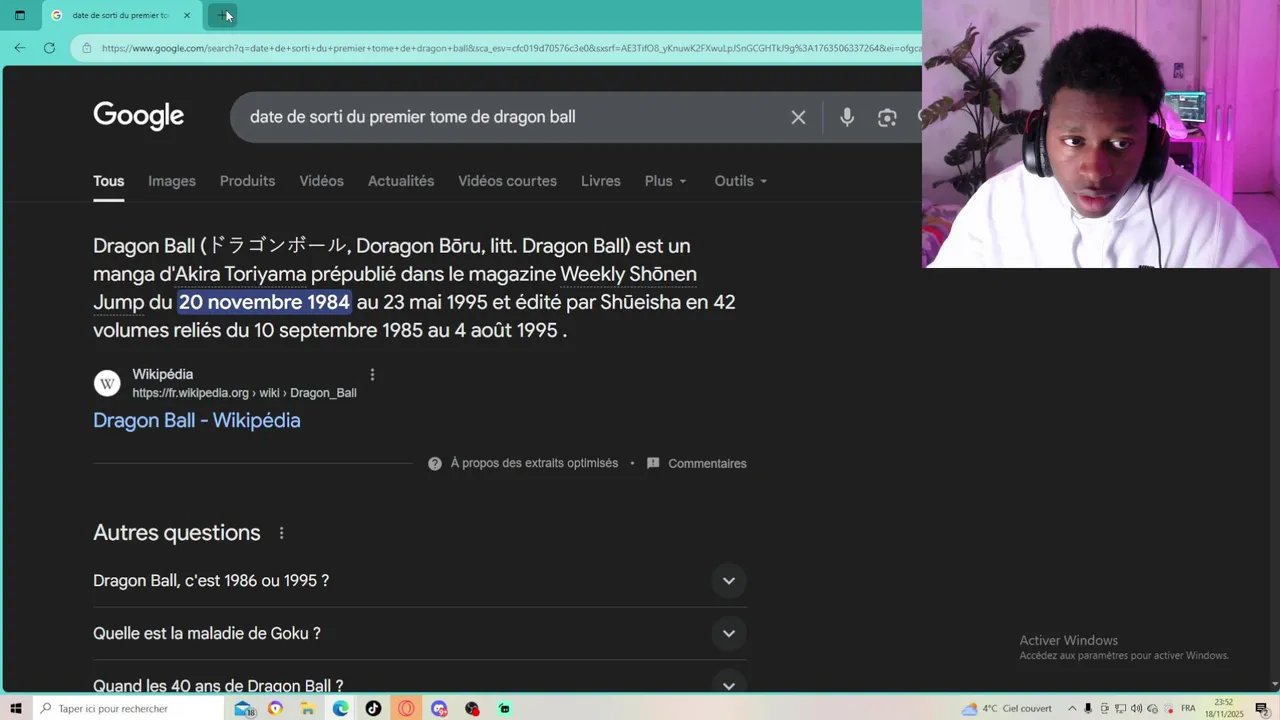
Task: Click the network tray icon
Action: pos(1120,708)
